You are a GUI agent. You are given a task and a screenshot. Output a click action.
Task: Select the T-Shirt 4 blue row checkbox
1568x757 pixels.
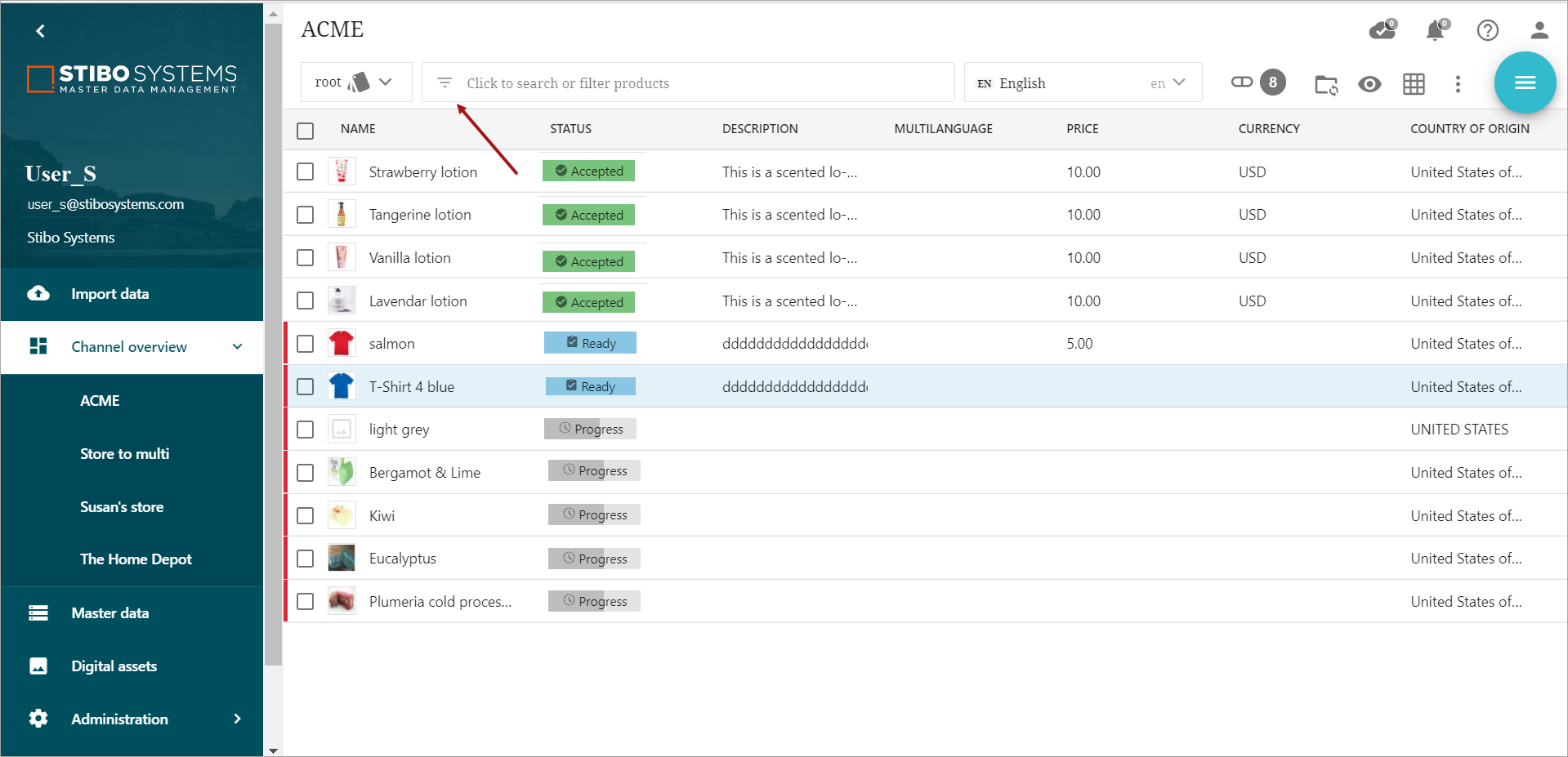coord(306,386)
